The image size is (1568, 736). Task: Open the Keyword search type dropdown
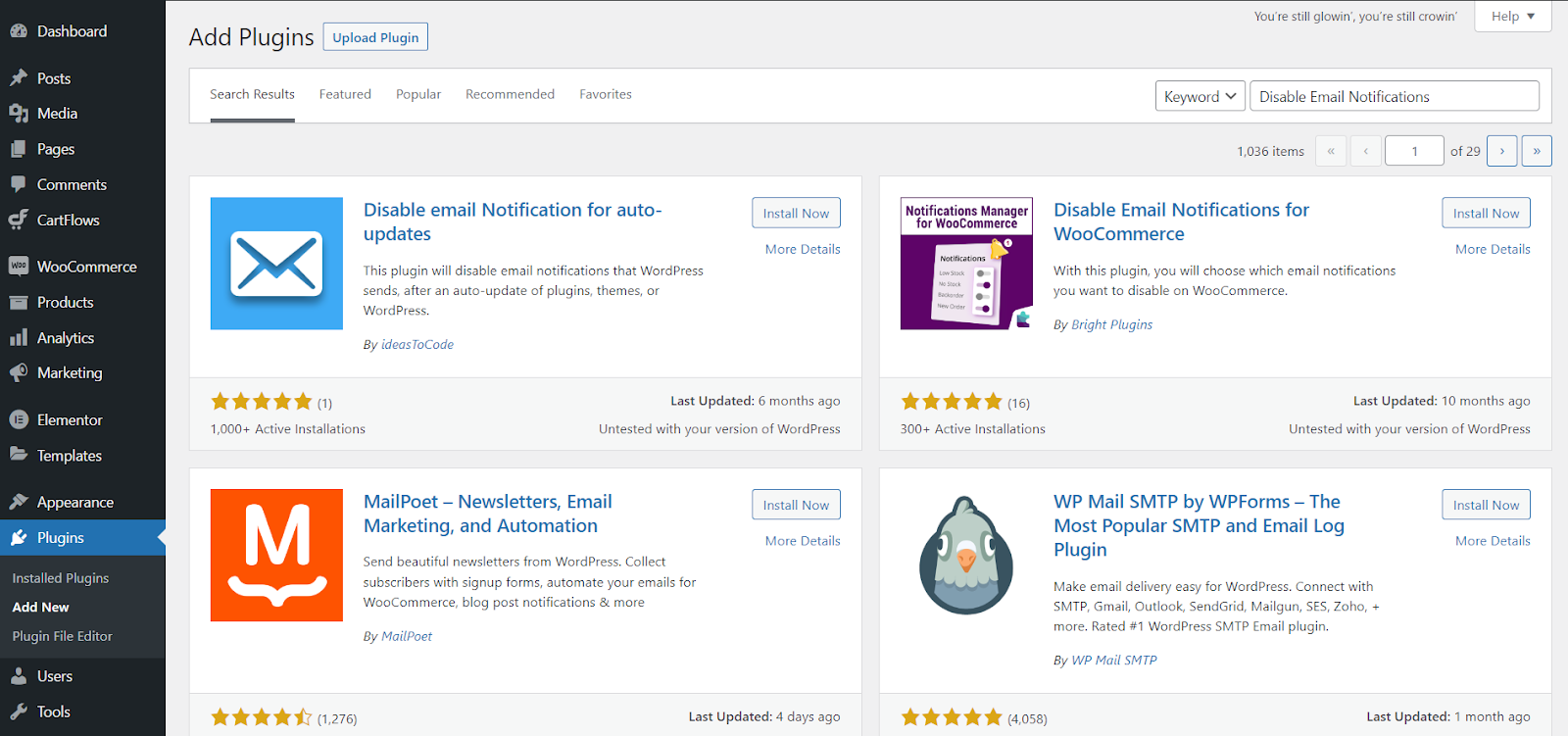[1200, 96]
